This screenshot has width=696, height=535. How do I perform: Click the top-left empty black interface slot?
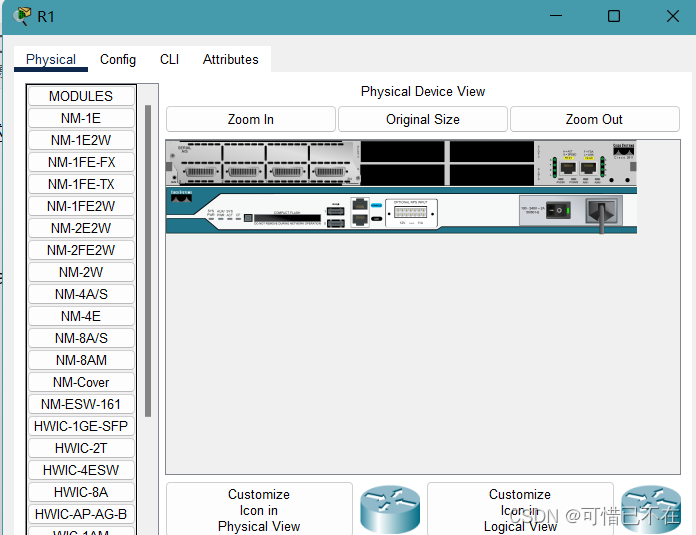(403, 151)
